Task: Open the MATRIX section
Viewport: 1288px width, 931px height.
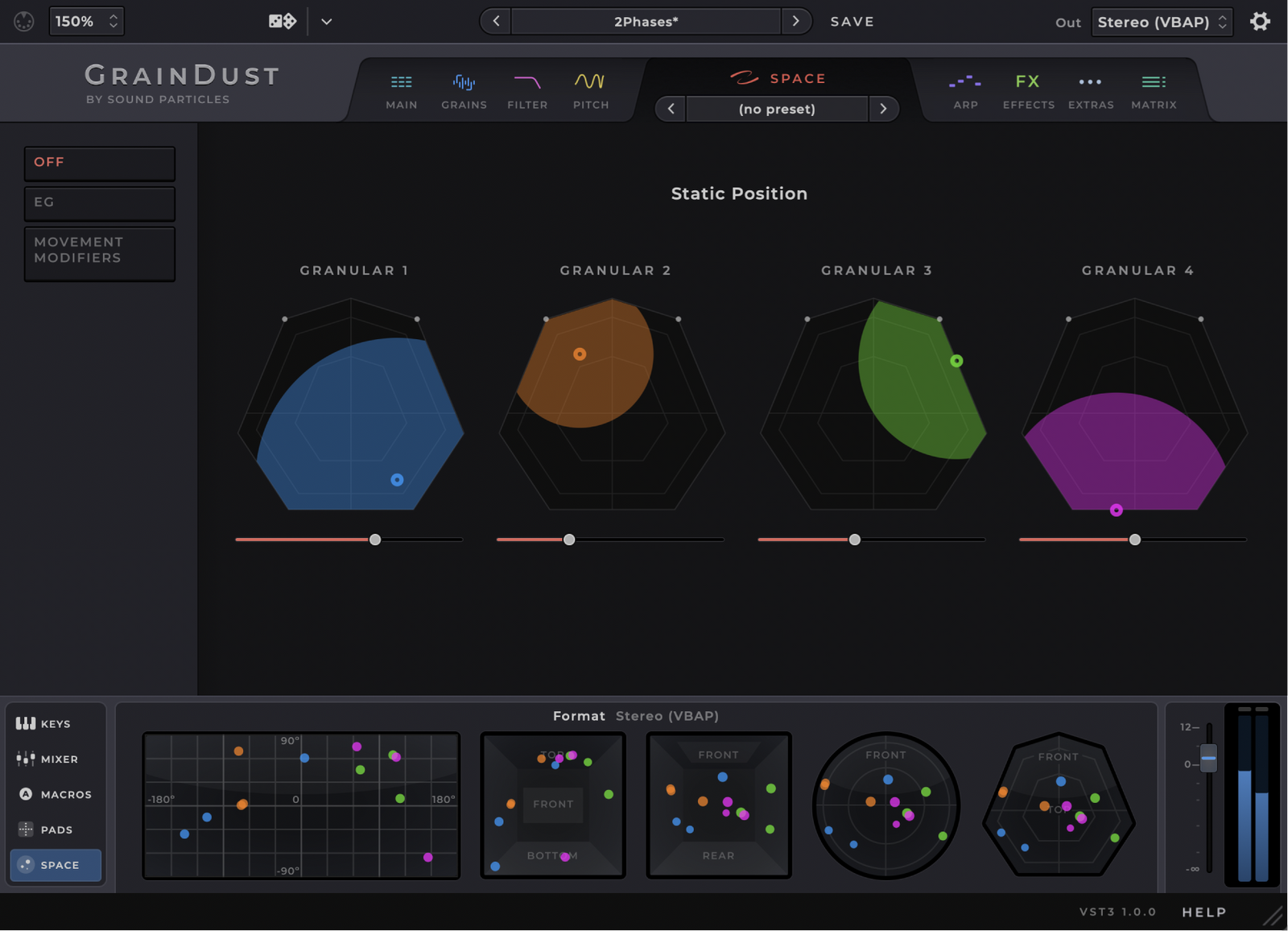Action: [x=1153, y=90]
